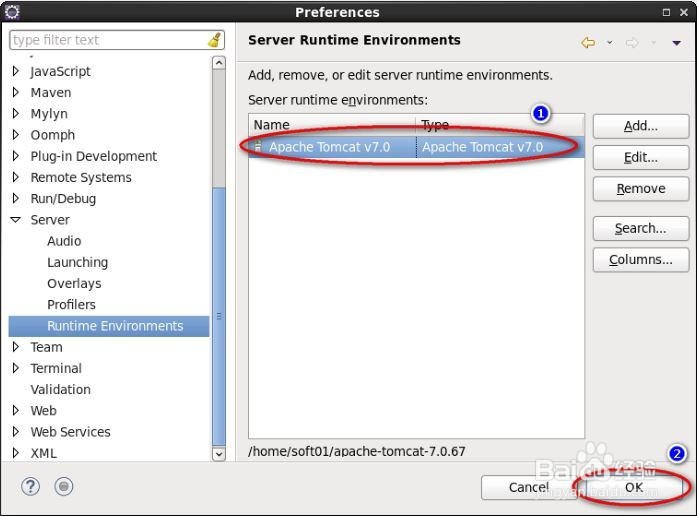Expand the Oomph tree node

point(16,135)
